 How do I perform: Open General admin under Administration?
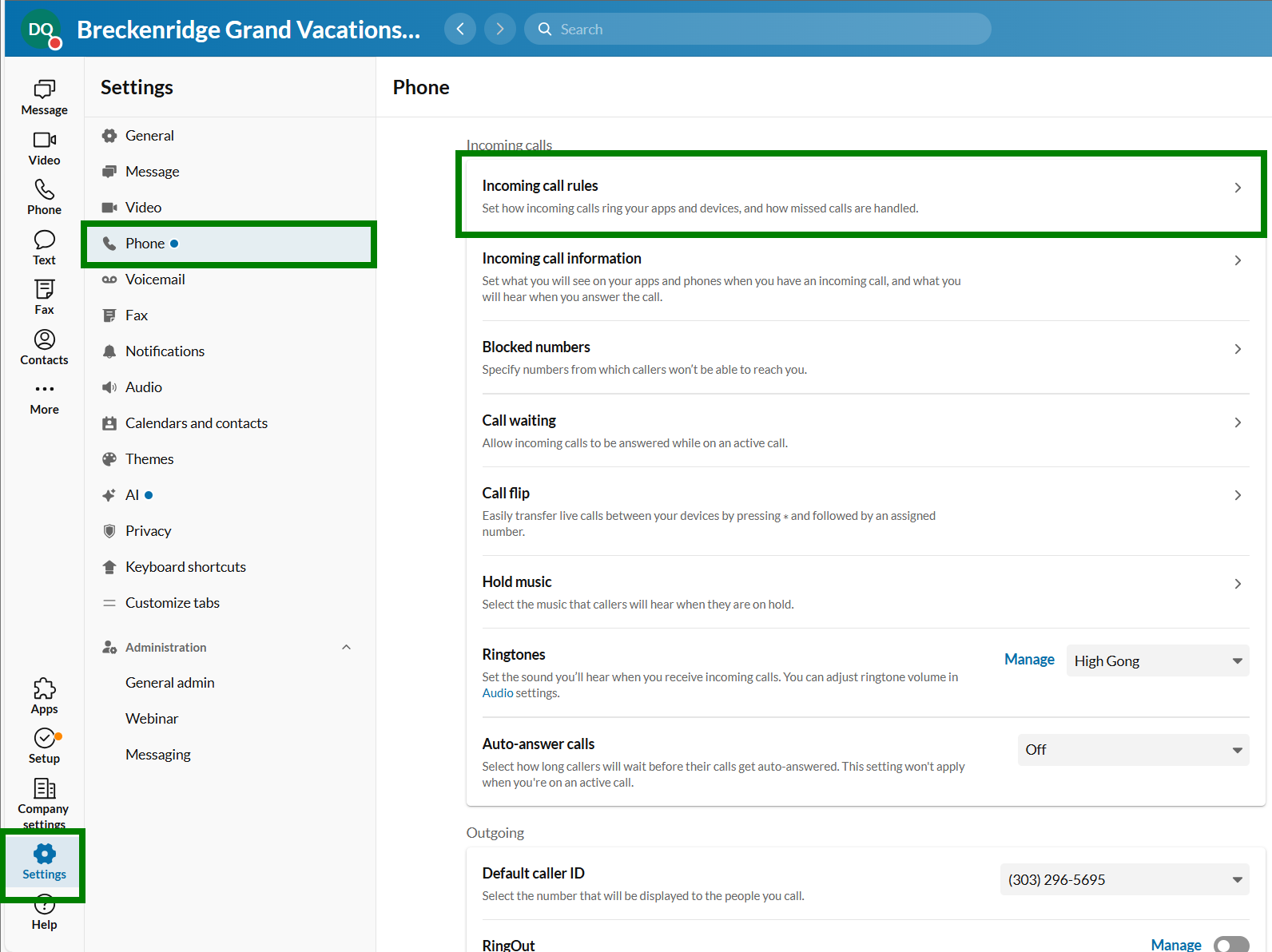[x=169, y=683]
